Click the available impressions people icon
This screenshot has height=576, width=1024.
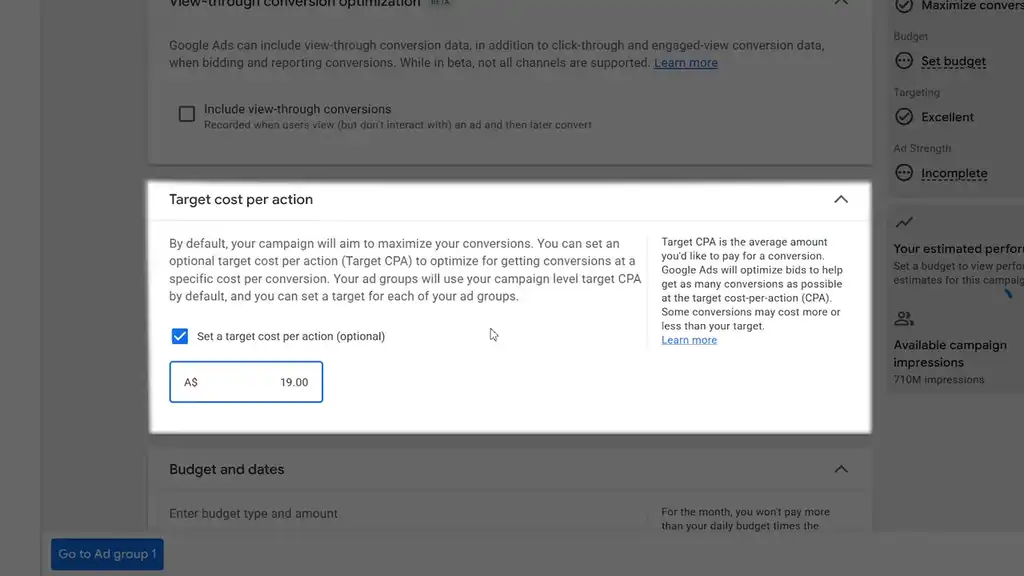[x=904, y=319]
